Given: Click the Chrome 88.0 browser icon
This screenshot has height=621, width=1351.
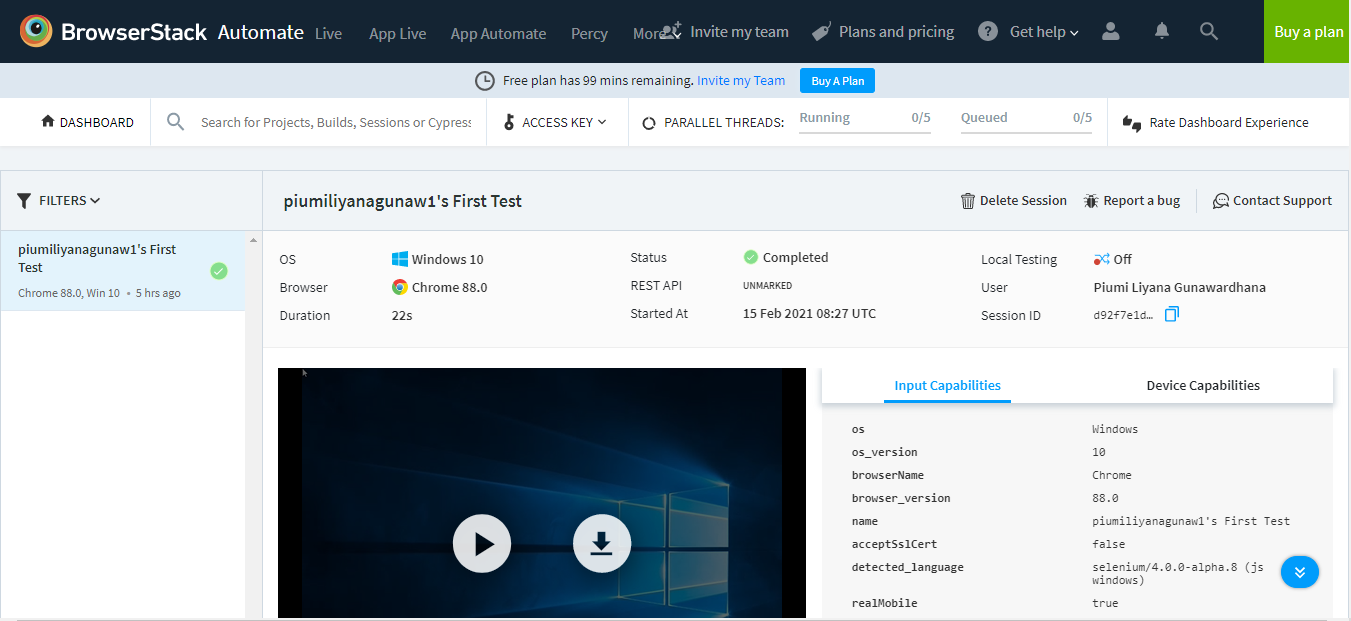Looking at the screenshot, I should point(400,287).
